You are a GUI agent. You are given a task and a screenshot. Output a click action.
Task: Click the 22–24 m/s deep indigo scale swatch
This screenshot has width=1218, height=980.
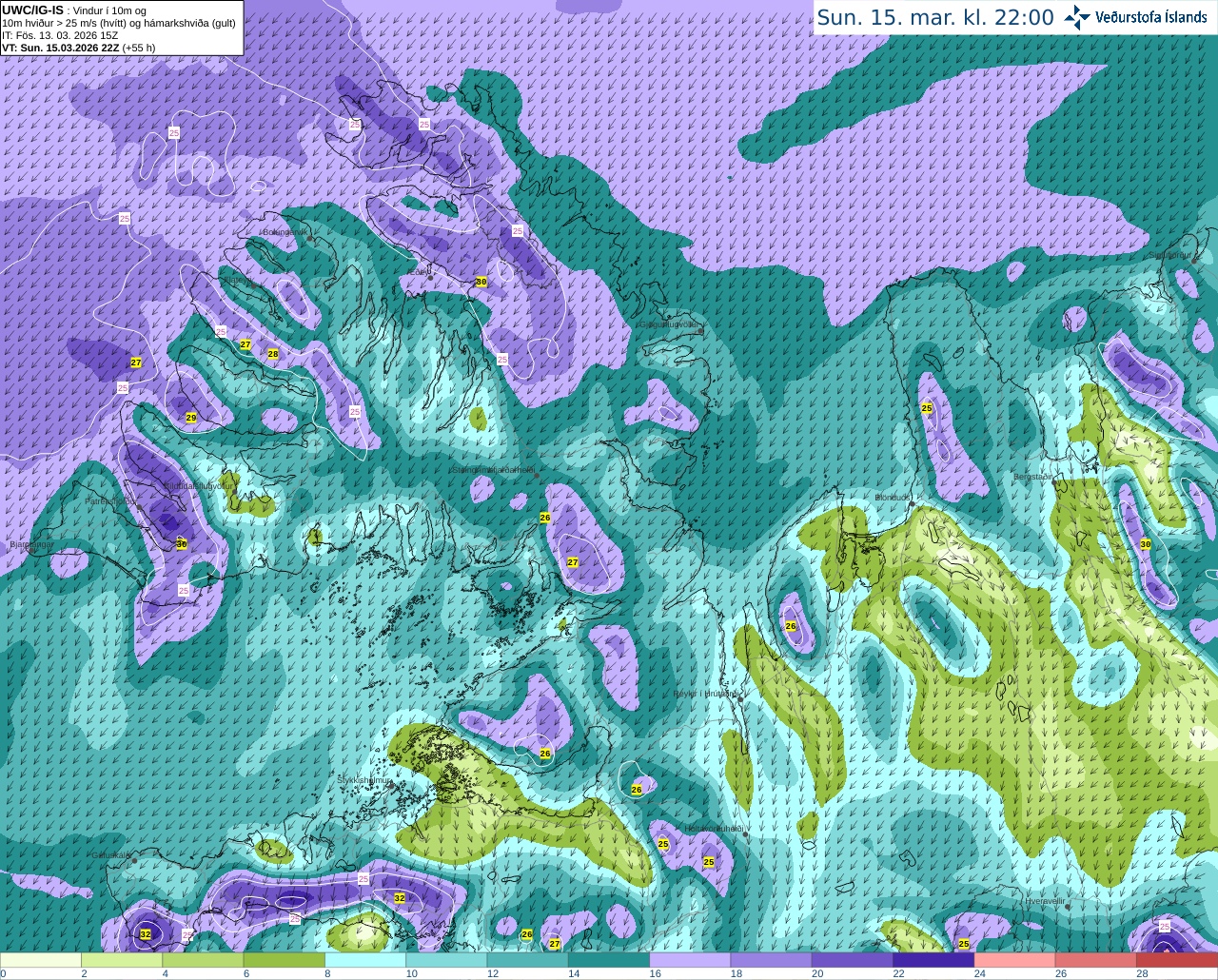coord(933,960)
